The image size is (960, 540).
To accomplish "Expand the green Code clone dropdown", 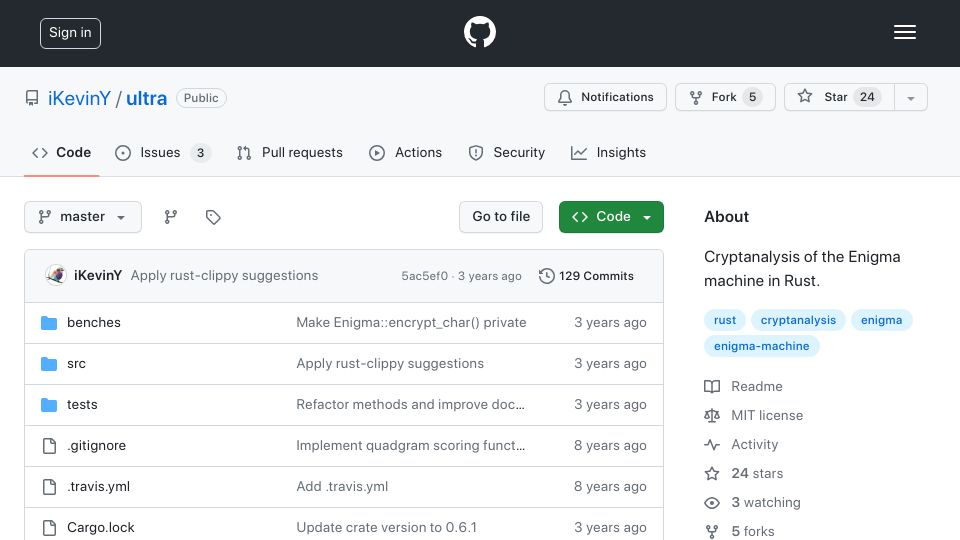I will click(611, 217).
